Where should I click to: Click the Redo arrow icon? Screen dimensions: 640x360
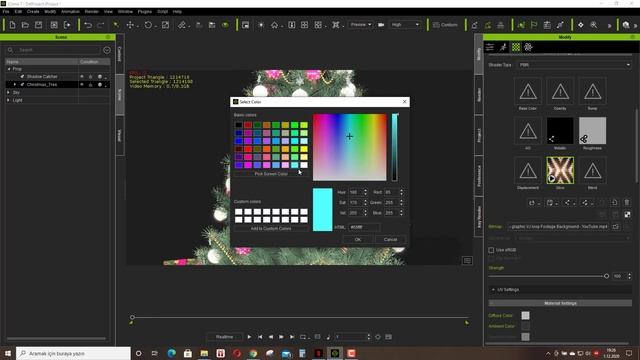click(100, 25)
